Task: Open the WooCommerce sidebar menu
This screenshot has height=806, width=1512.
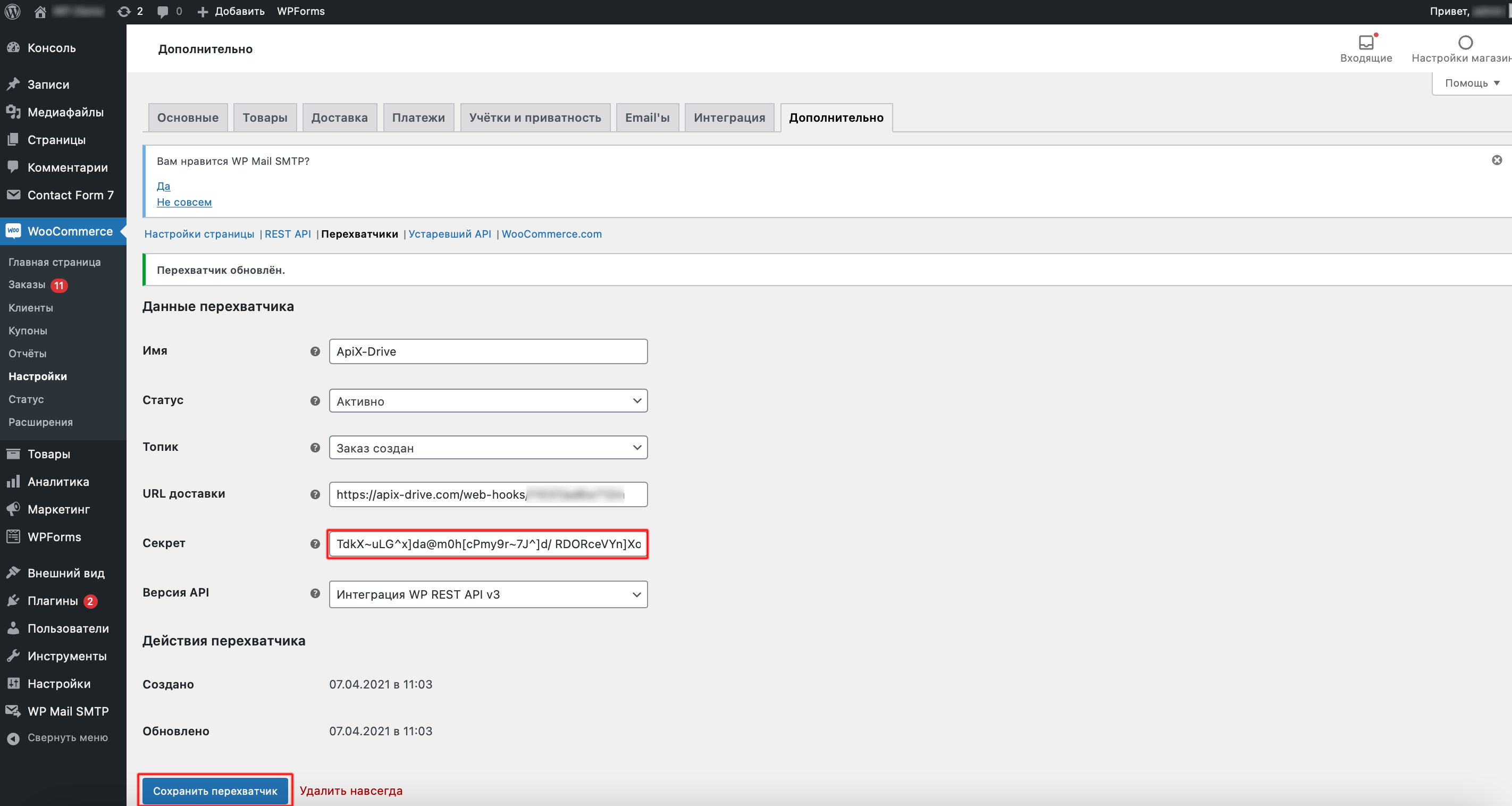Action: tap(63, 231)
